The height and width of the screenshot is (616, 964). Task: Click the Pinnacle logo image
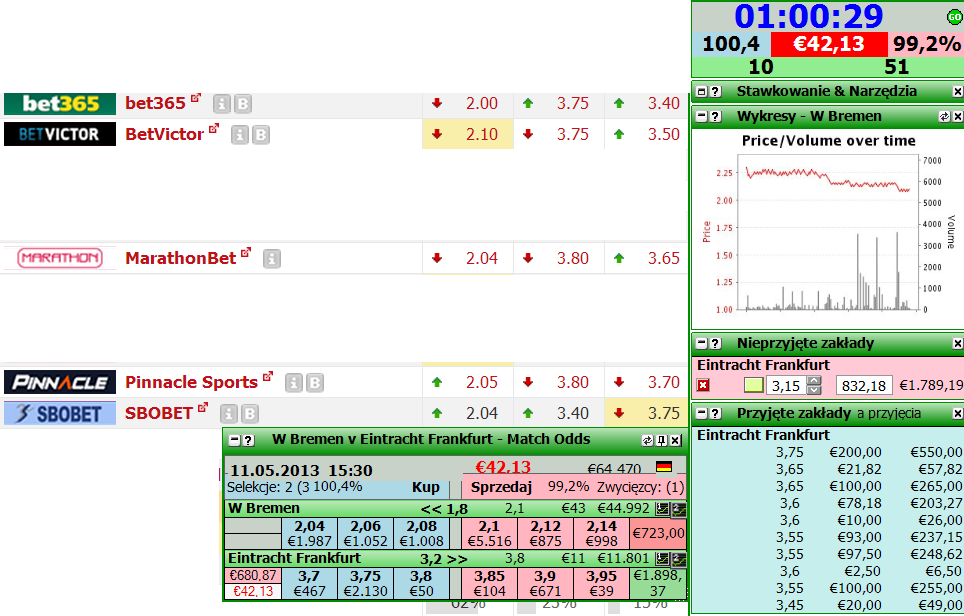point(60,382)
